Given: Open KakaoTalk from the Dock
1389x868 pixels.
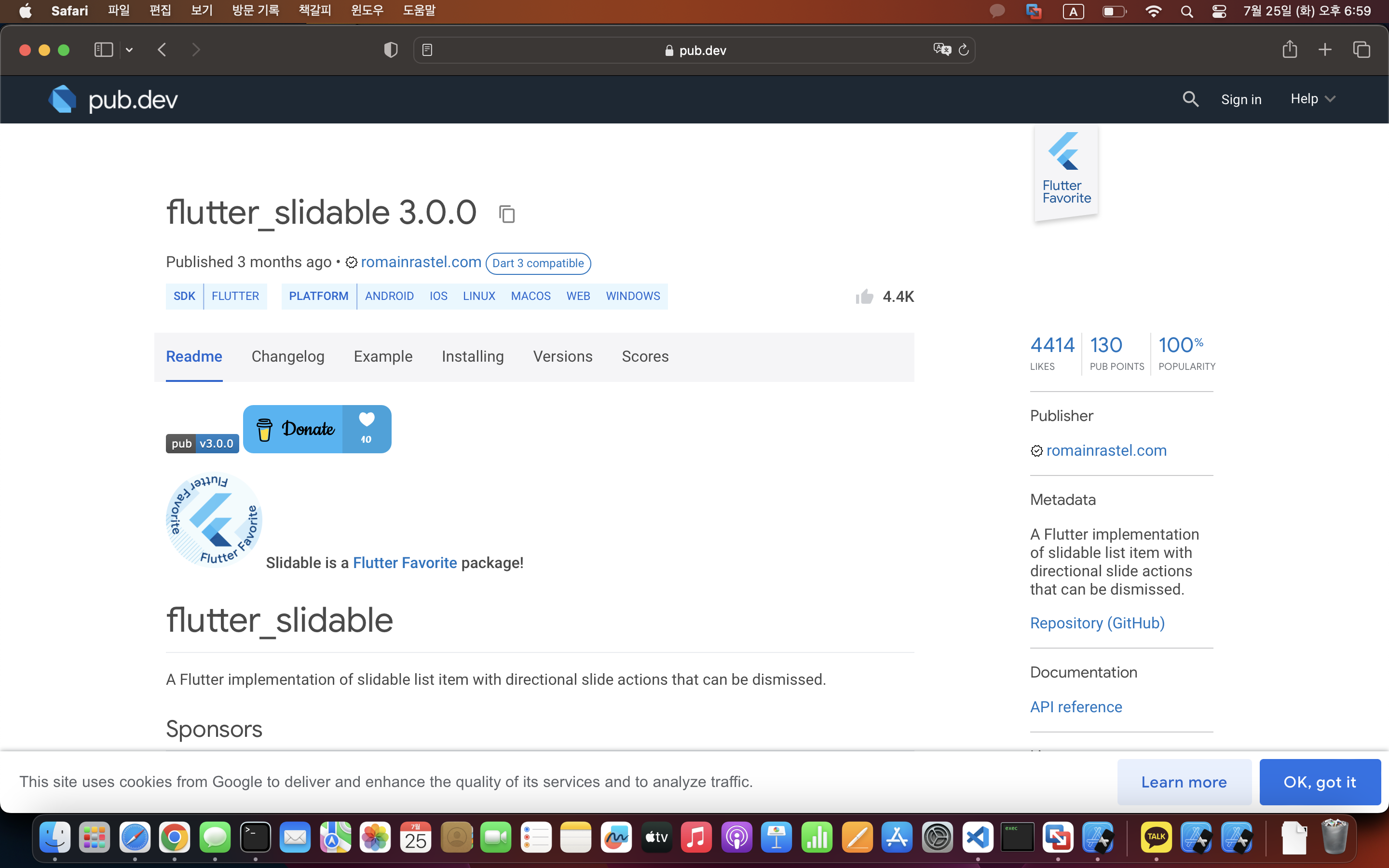Looking at the screenshot, I should tap(1156, 838).
